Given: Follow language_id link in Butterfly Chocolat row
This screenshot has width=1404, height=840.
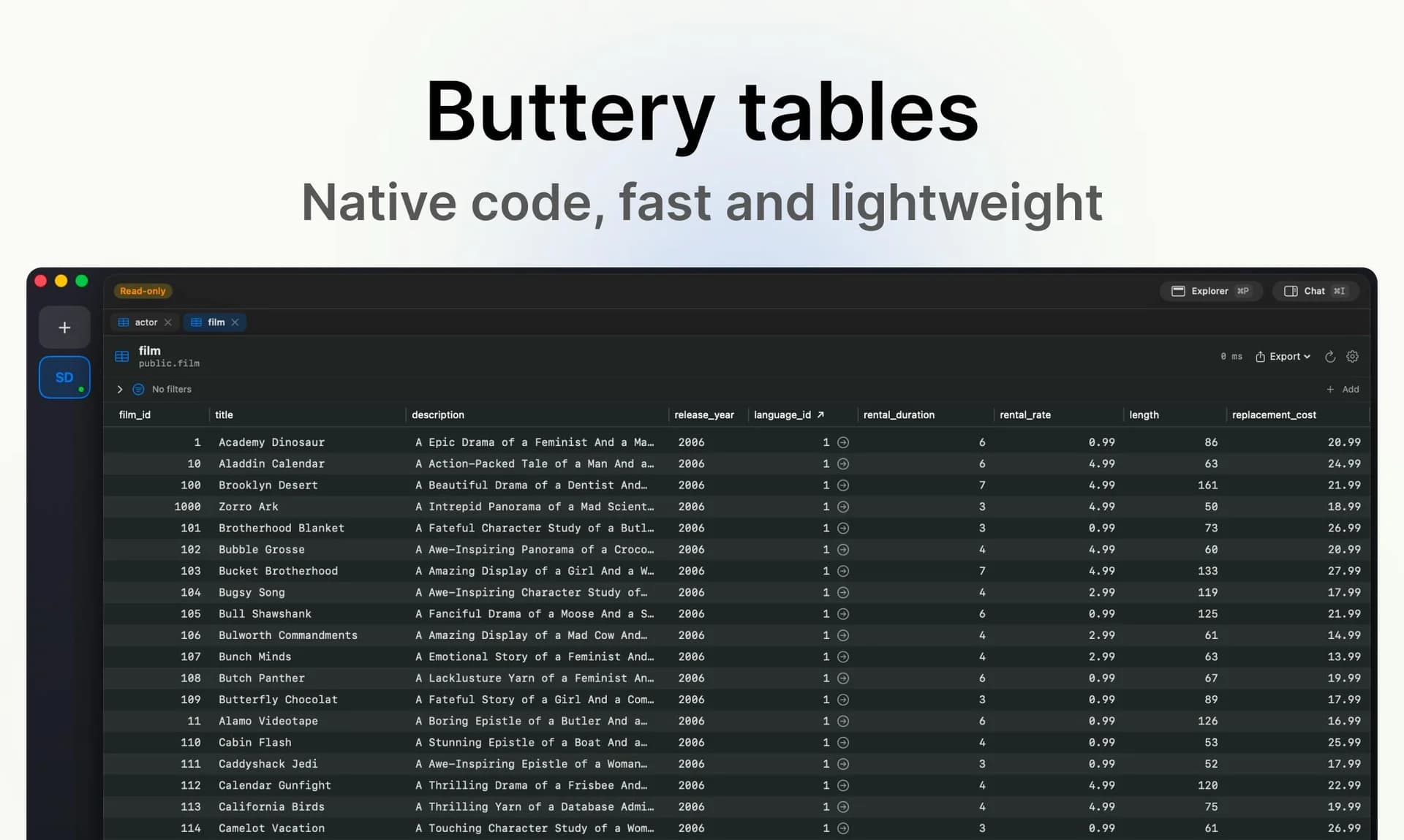Looking at the screenshot, I should (x=843, y=700).
